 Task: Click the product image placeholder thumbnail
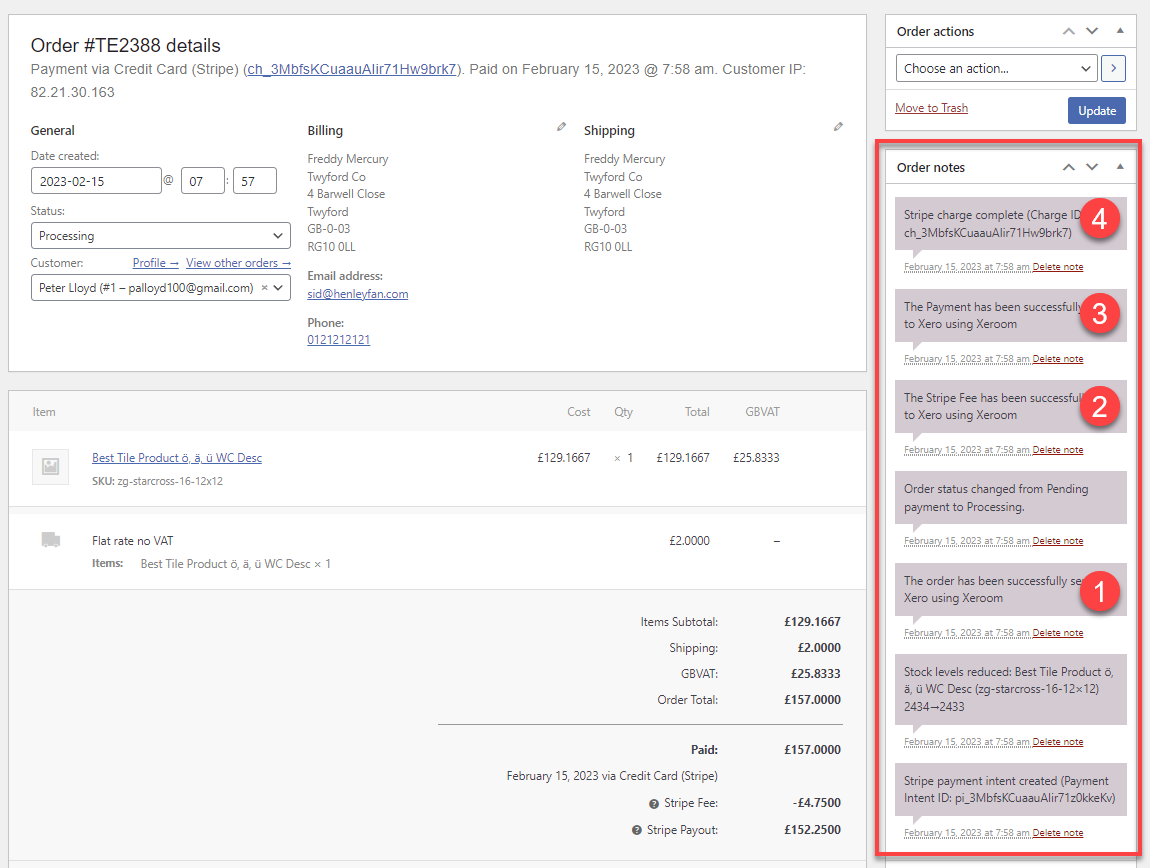point(51,467)
